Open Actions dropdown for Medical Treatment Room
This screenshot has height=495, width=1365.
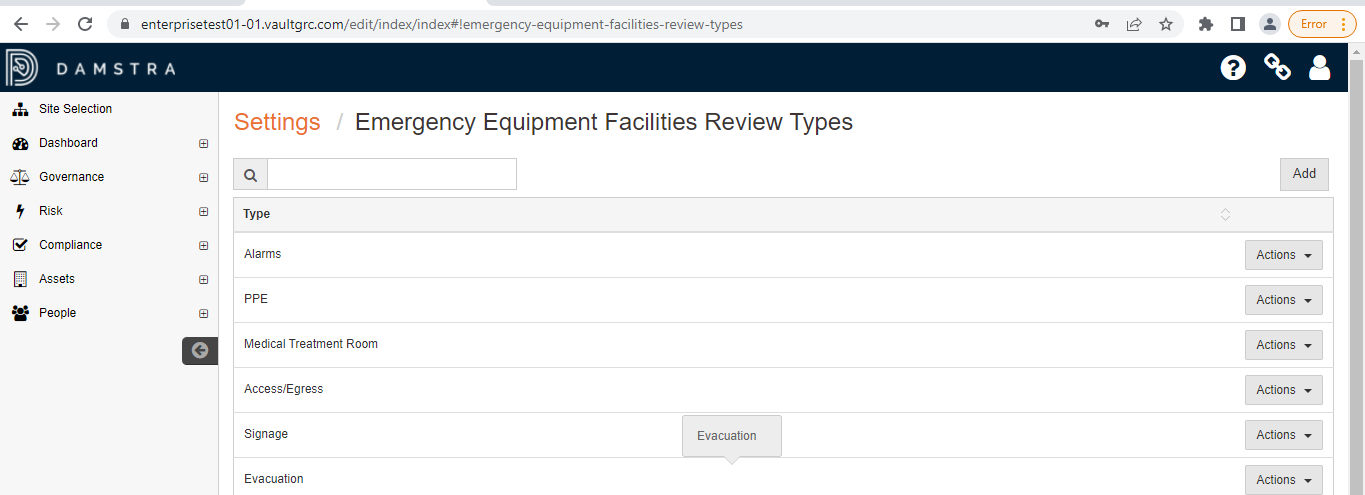click(x=1283, y=345)
